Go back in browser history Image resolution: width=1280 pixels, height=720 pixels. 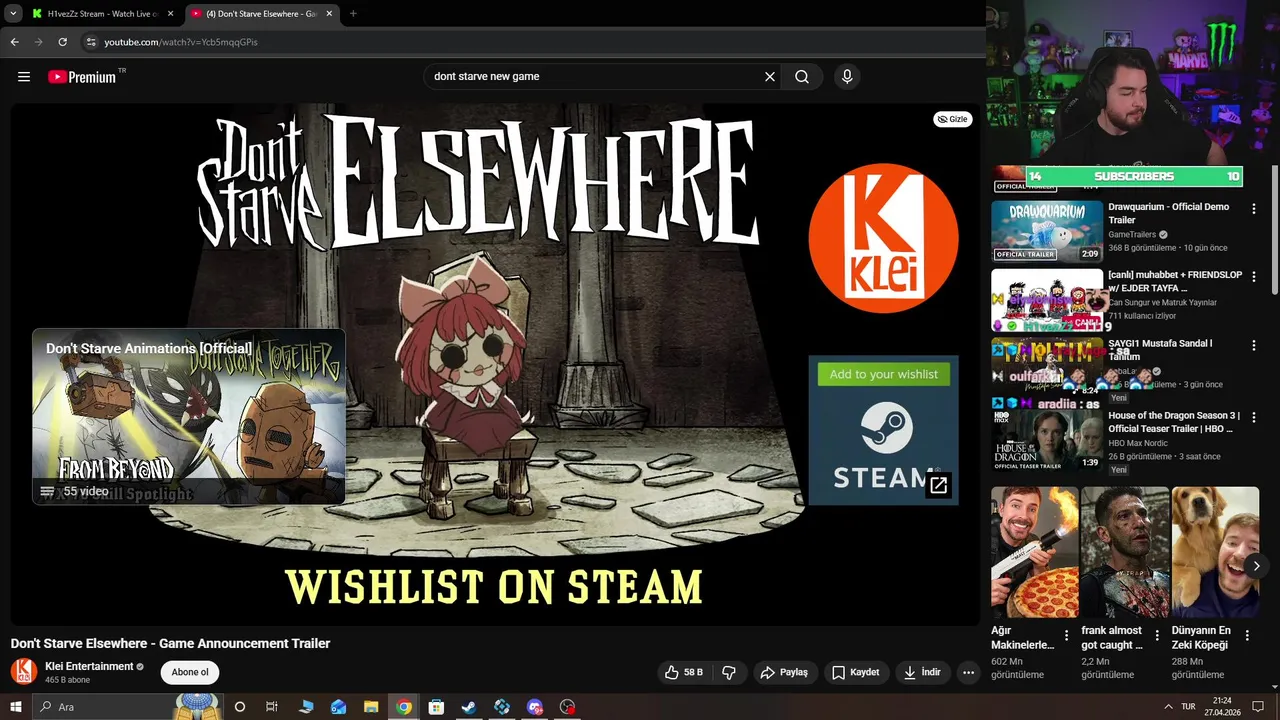(14, 42)
